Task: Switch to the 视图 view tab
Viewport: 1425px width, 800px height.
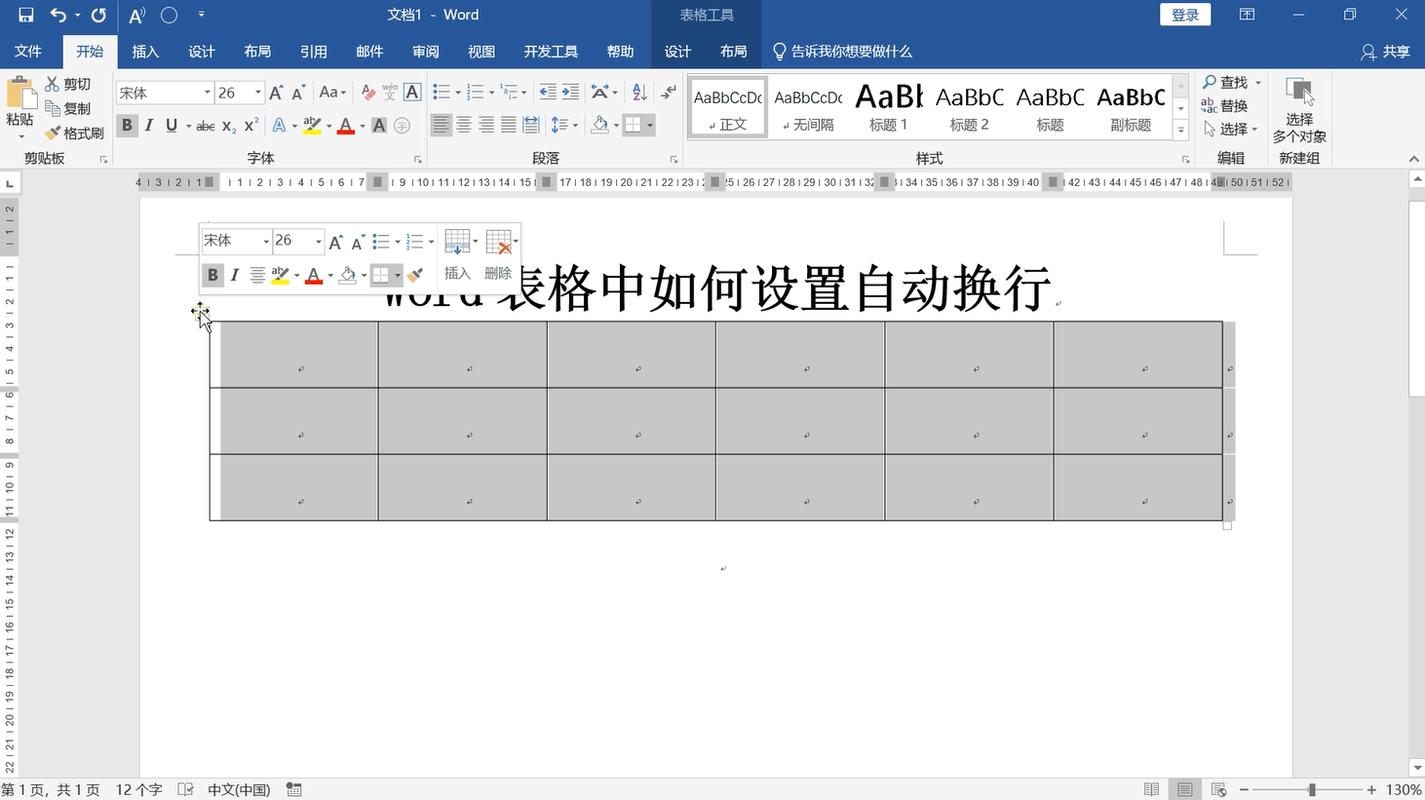Action: [x=481, y=51]
